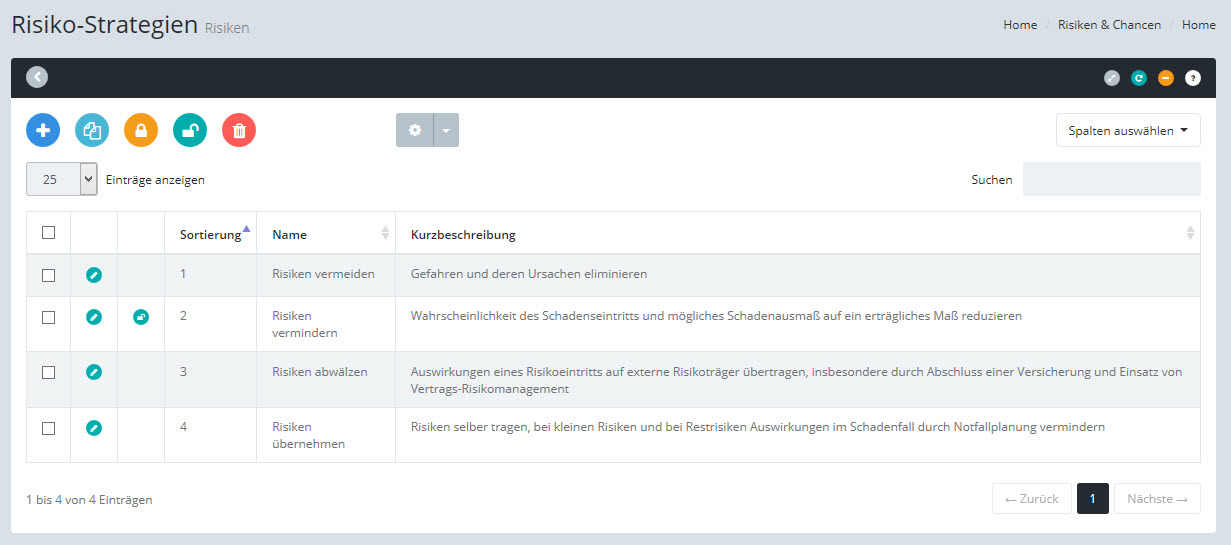Toggle the select-all checkbox in table header
The width and height of the screenshot is (1231, 545).
[x=48, y=233]
